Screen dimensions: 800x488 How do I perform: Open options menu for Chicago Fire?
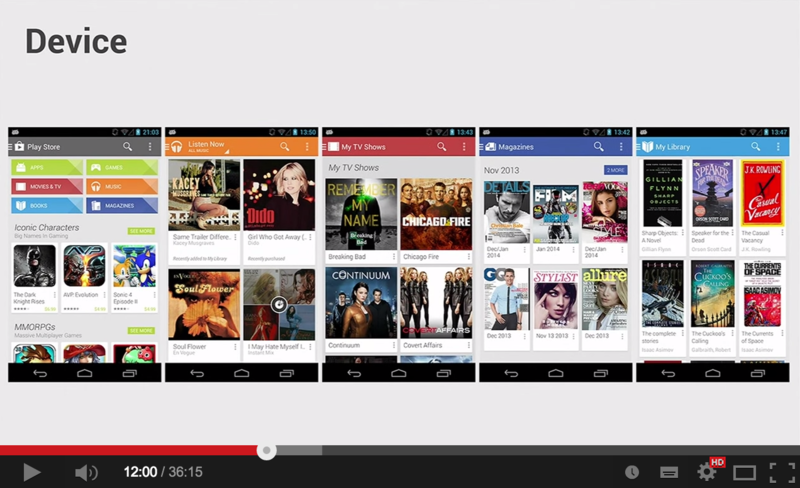click(468, 257)
